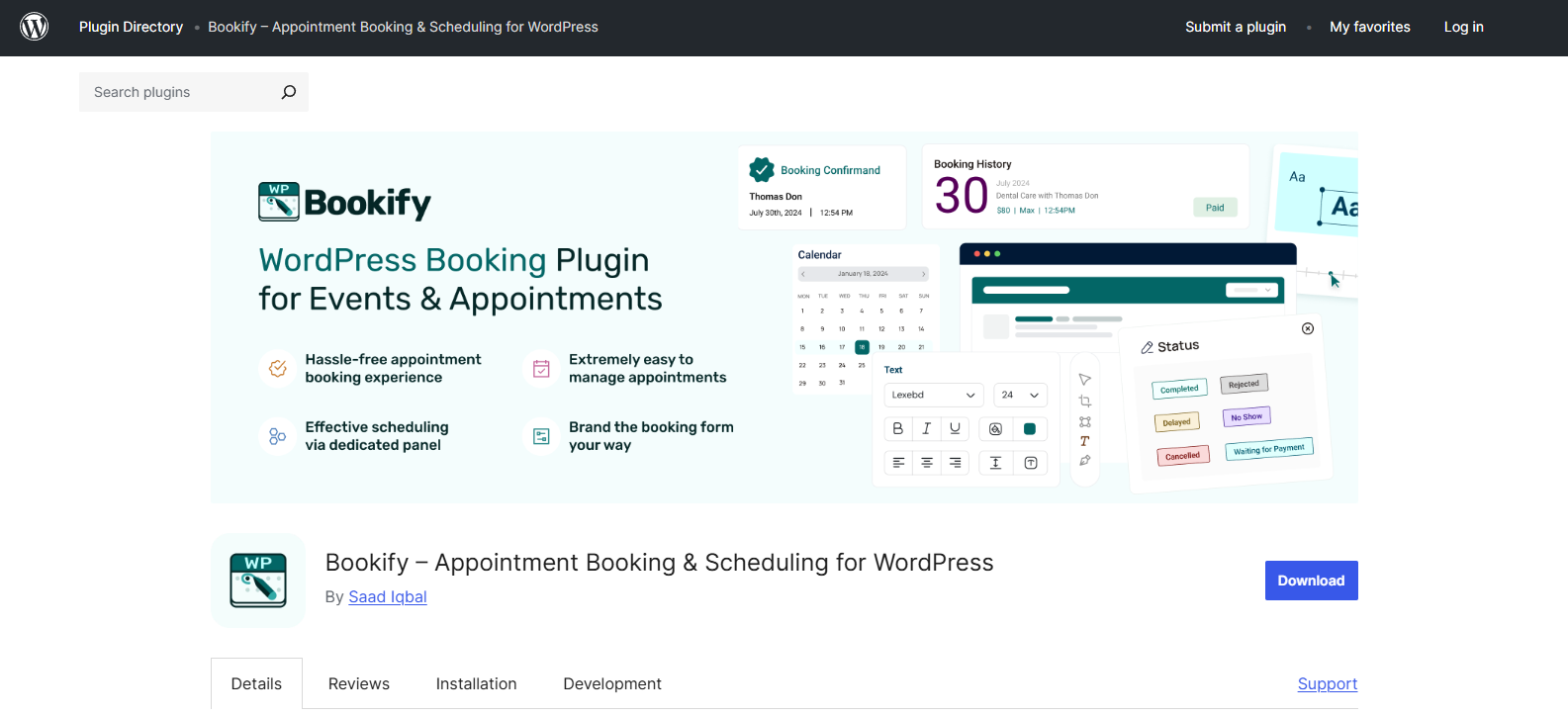Image resolution: width=1568 pixels, height=717 pixels.
Task: Click the Booking Confirmed check badge icon
Action: pyautogui.click(x=762, y=170)
